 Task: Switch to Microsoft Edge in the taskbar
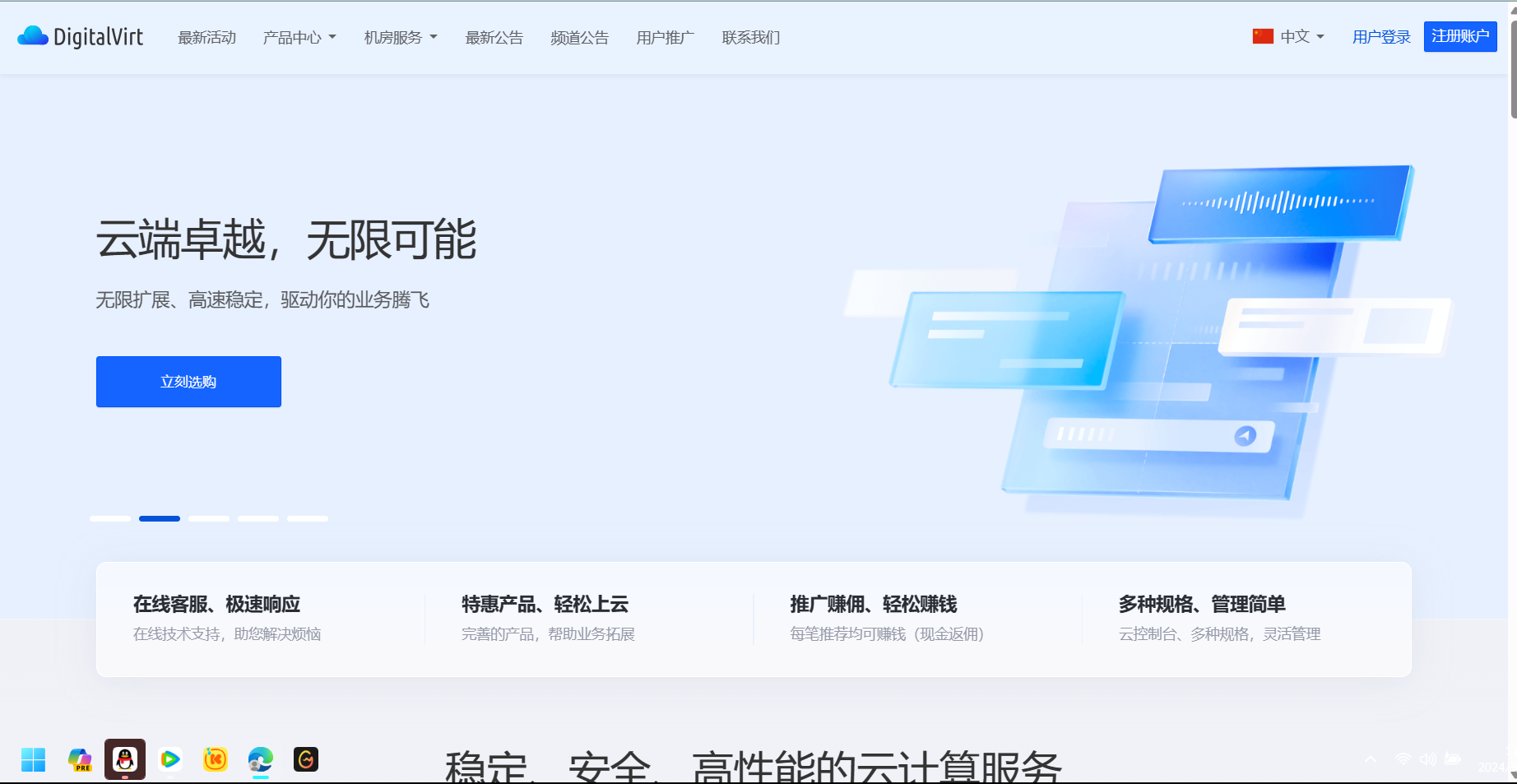click(261, 759)
